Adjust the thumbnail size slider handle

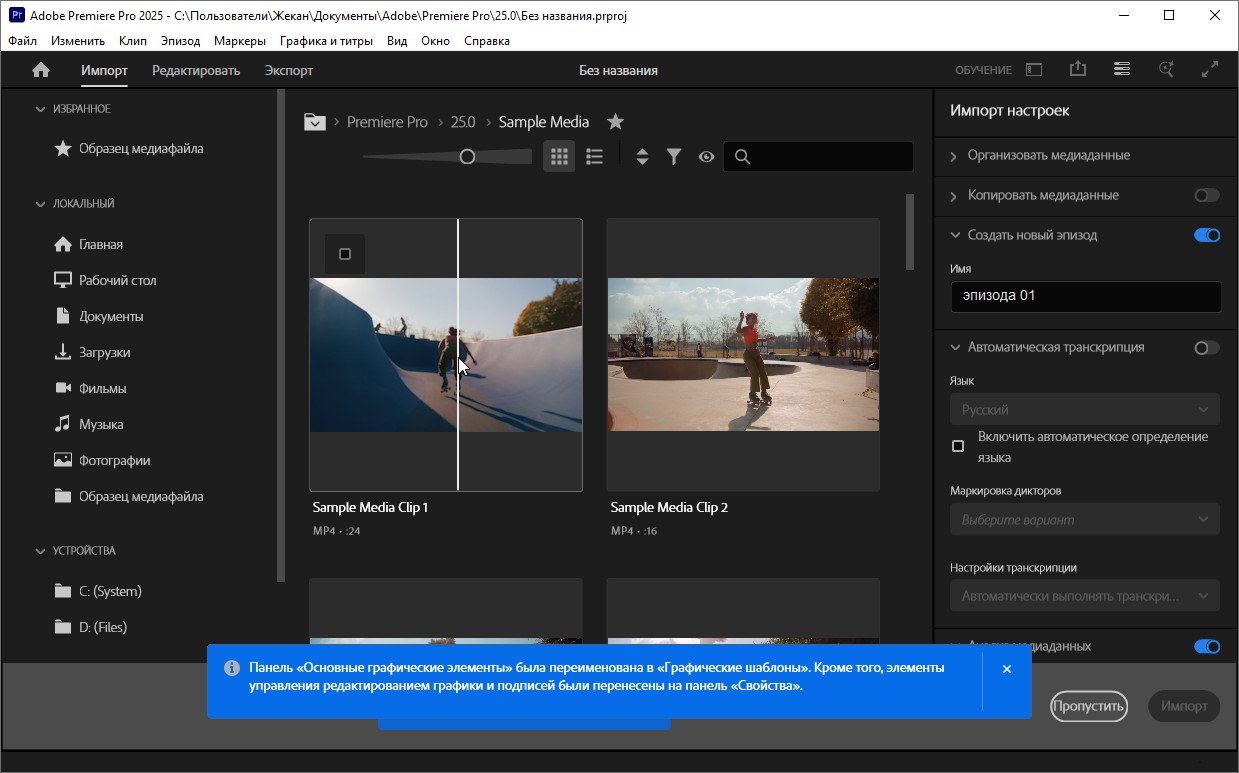click(x=467, y=156)
